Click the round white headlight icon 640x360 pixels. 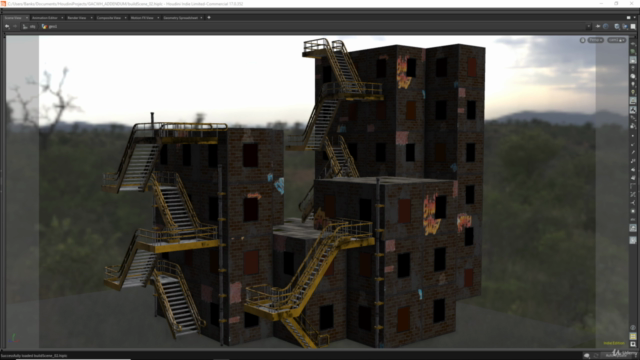click(x=633, y=76)
